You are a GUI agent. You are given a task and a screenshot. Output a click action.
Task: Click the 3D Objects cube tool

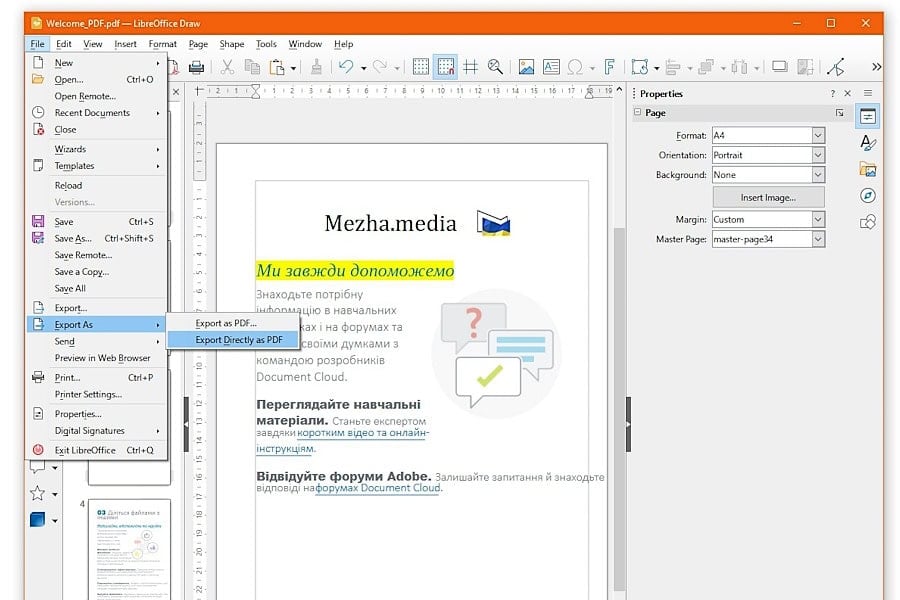pos(37,519)
